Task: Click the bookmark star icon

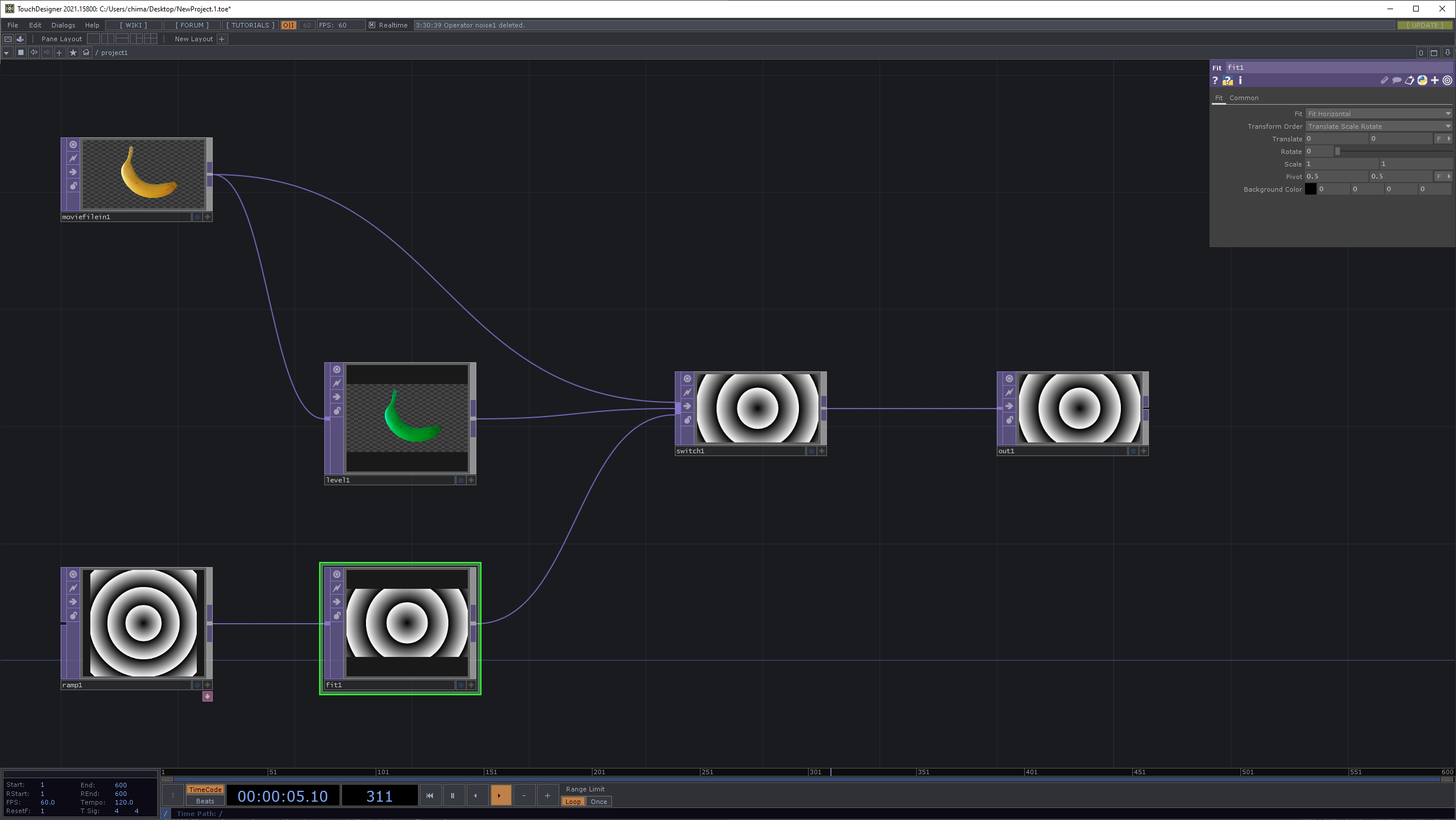Action: pyautogui.click(x=73, y=53)
